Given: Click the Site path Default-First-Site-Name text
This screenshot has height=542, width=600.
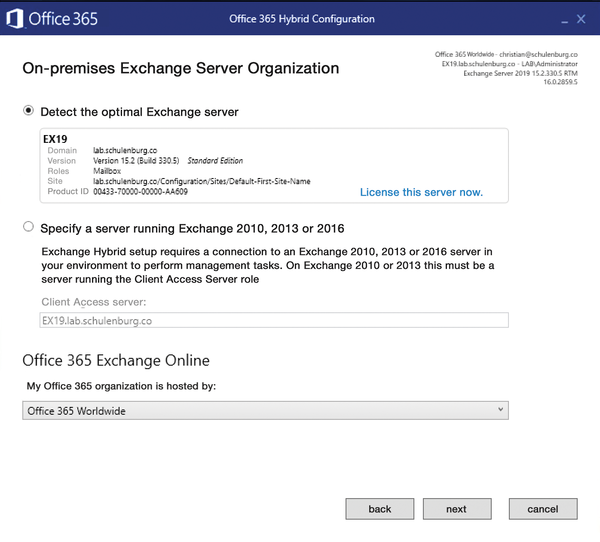Looking at the screenshot, I should 202,181.
